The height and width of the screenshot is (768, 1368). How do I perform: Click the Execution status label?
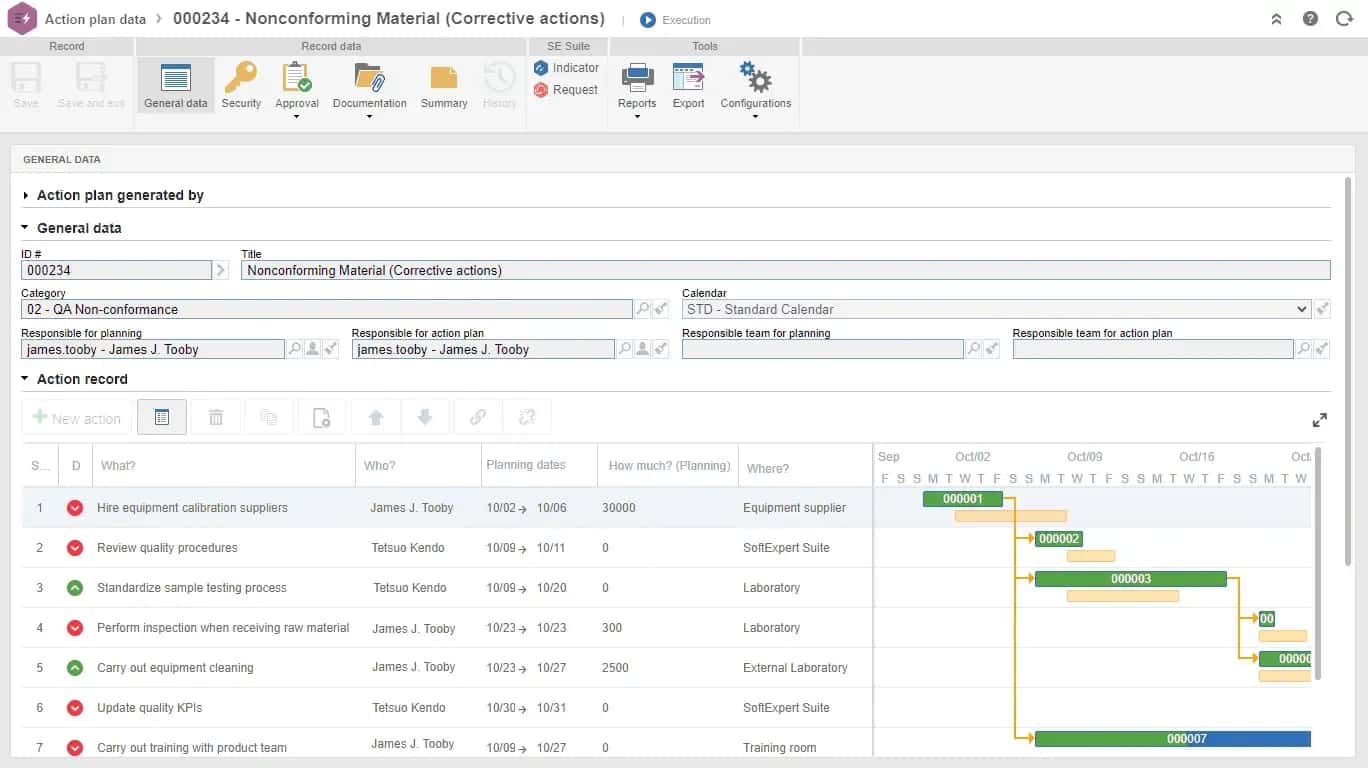[x=686, y=20]
